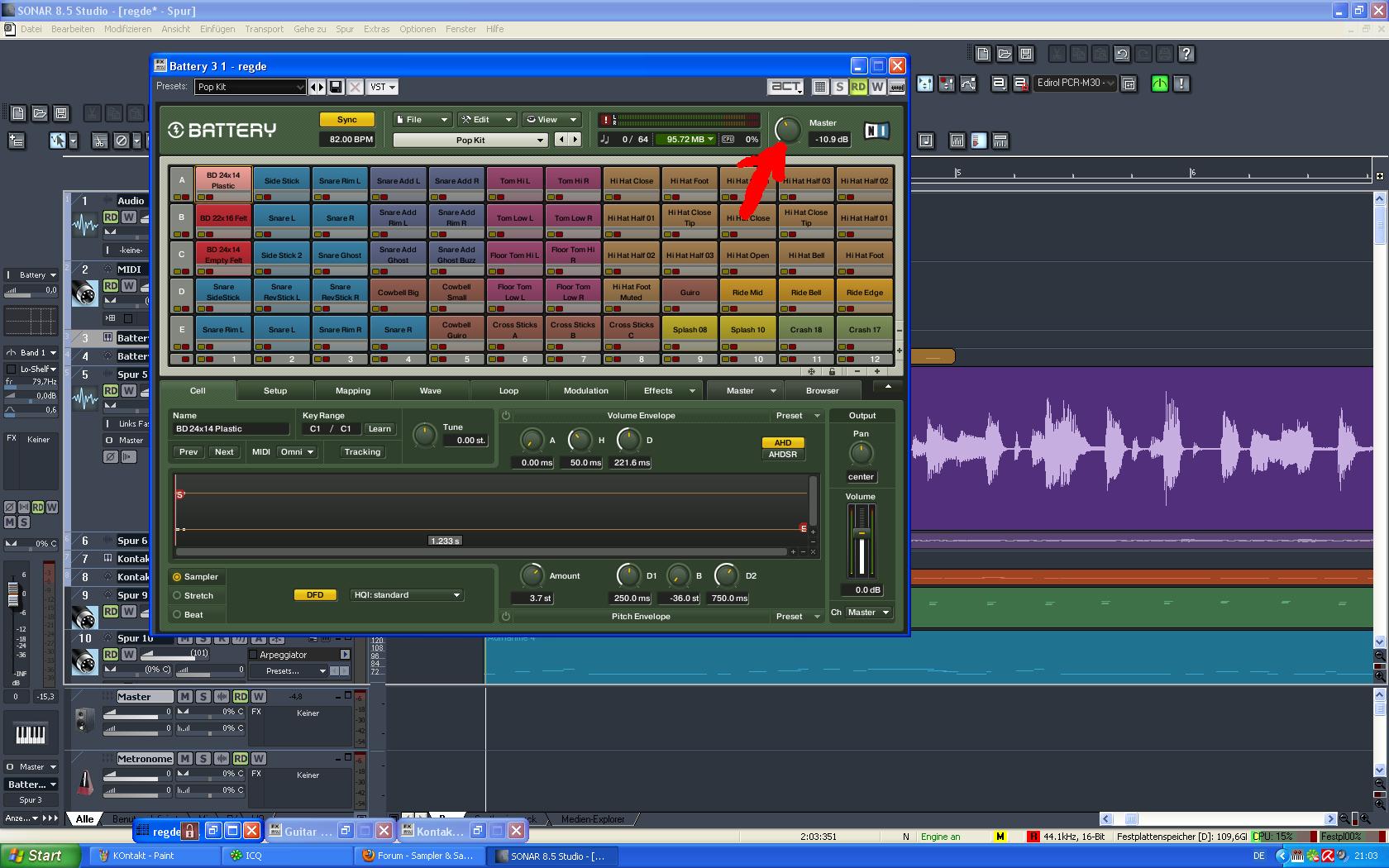Open the HQI: standard quality dropdown
The height and width of the screenshot is (868, 1389).
pyautogui.click(x=407, y=595)
